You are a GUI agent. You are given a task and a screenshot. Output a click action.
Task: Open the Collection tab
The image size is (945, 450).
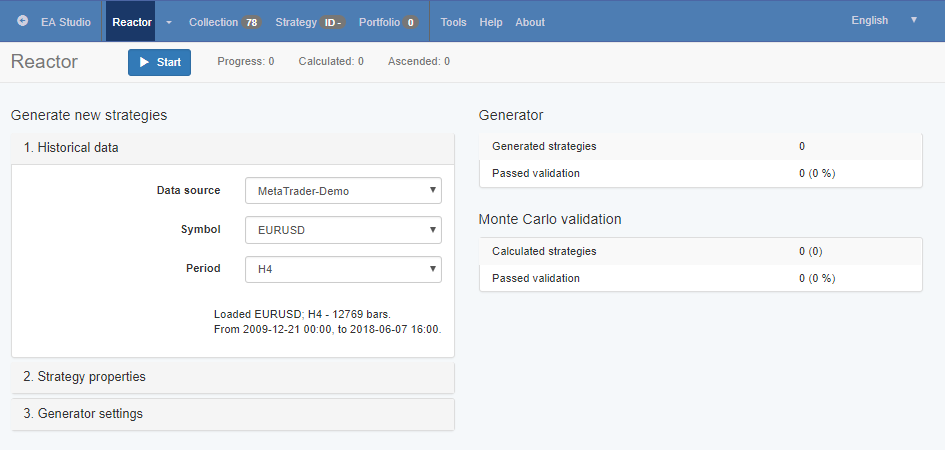coord(213,22)
